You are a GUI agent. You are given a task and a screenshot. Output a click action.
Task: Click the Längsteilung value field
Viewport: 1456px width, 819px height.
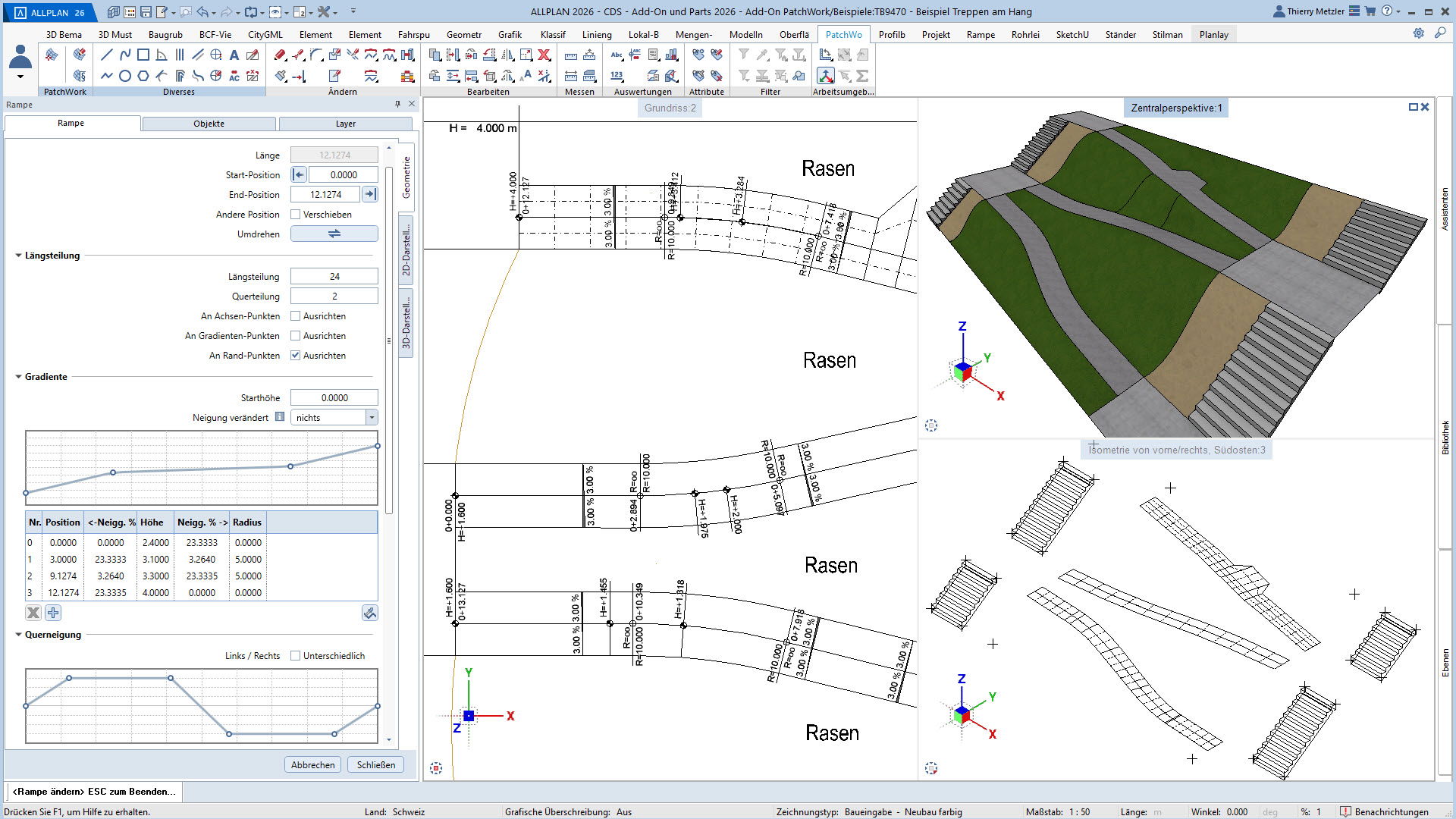click(x=334, y=277)
